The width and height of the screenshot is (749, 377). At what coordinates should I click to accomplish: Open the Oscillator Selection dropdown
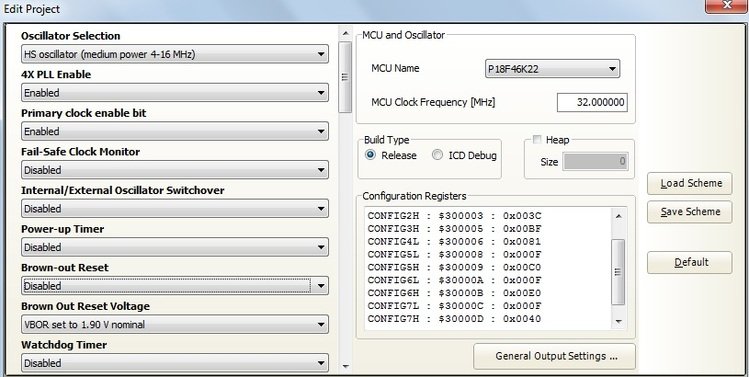(x=175, y=54)
